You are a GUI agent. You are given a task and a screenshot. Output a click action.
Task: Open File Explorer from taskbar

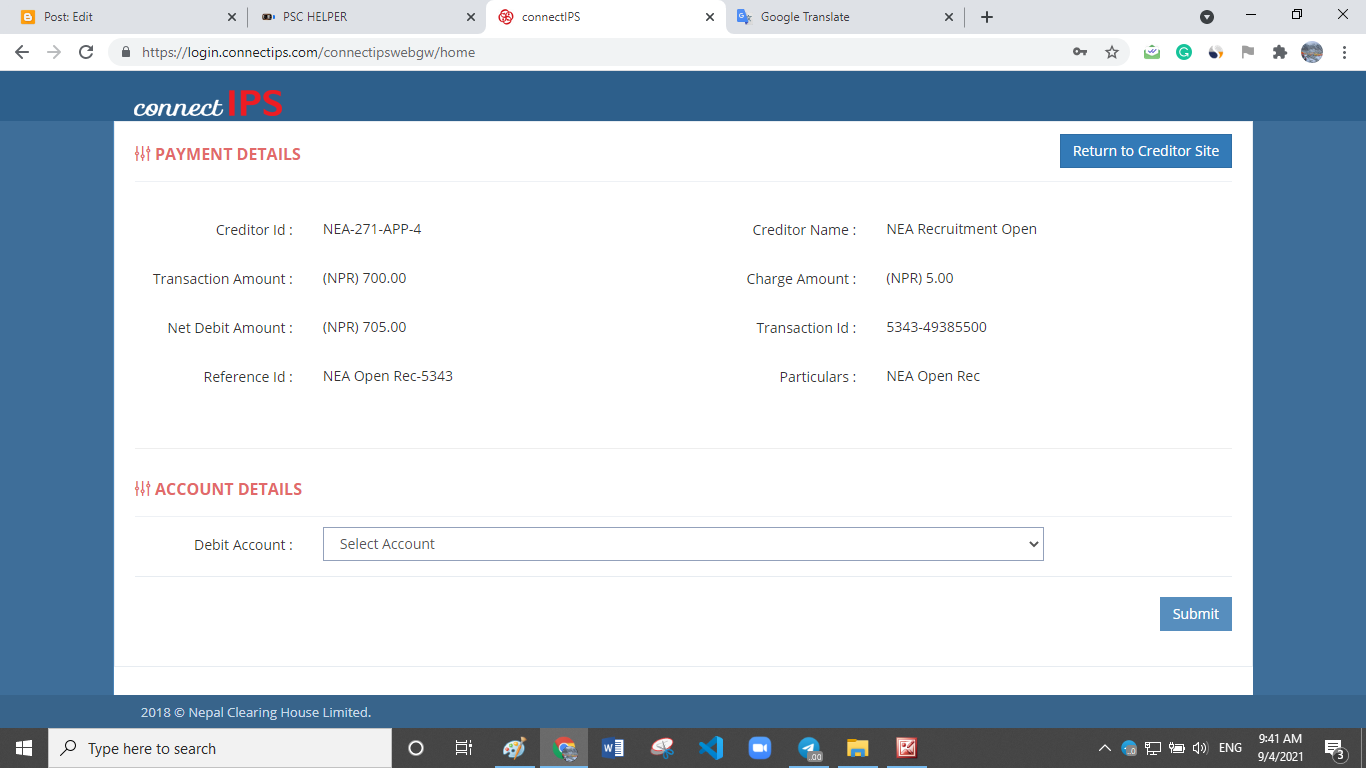(858, 748)
